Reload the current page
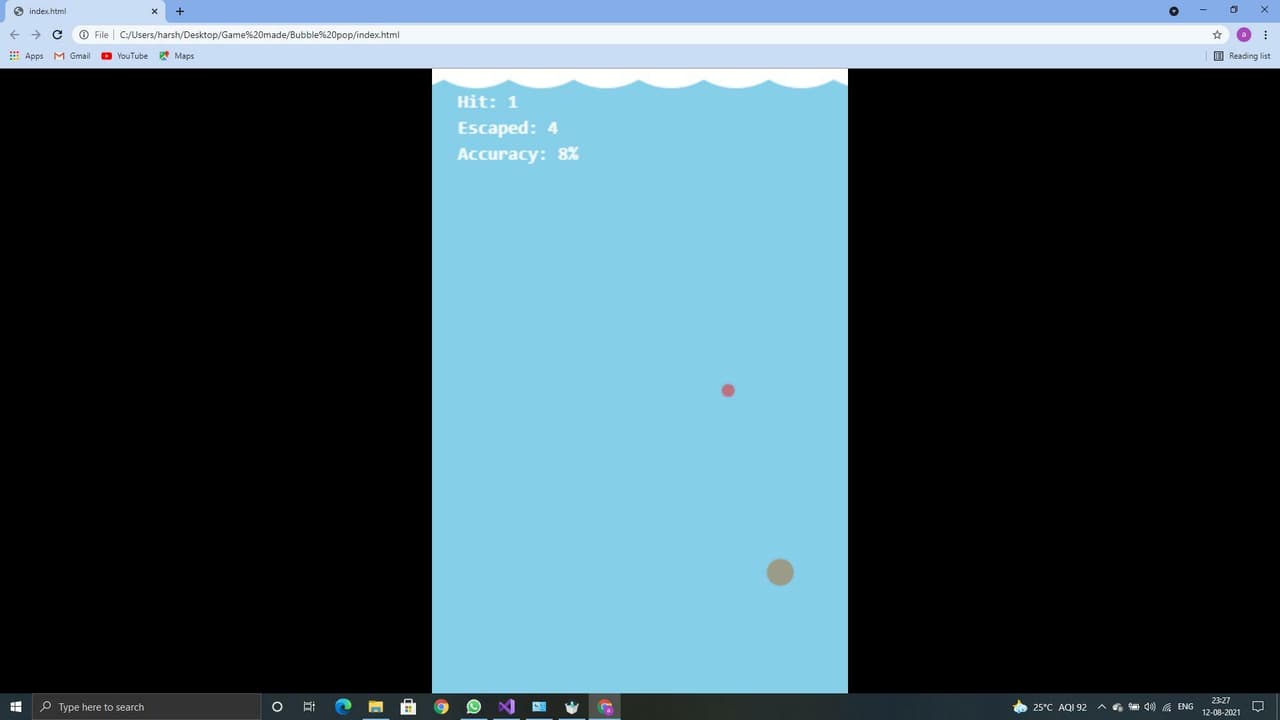Viewport: 1280px width, 720px height. point(57,34)
